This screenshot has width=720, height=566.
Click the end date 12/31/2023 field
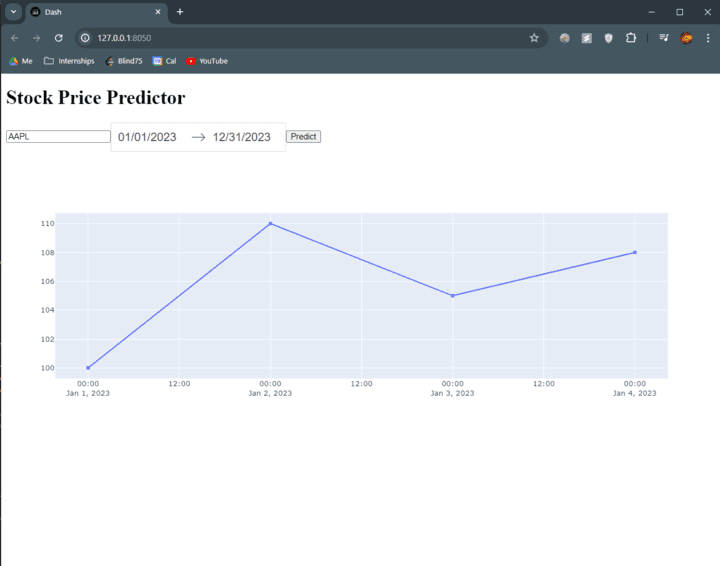(x=242, y=137)
